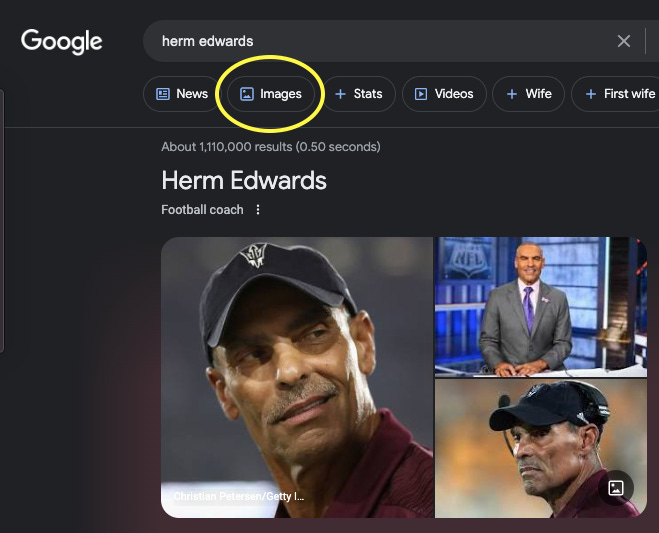Open the Videos filter chip

pos(444,94)
